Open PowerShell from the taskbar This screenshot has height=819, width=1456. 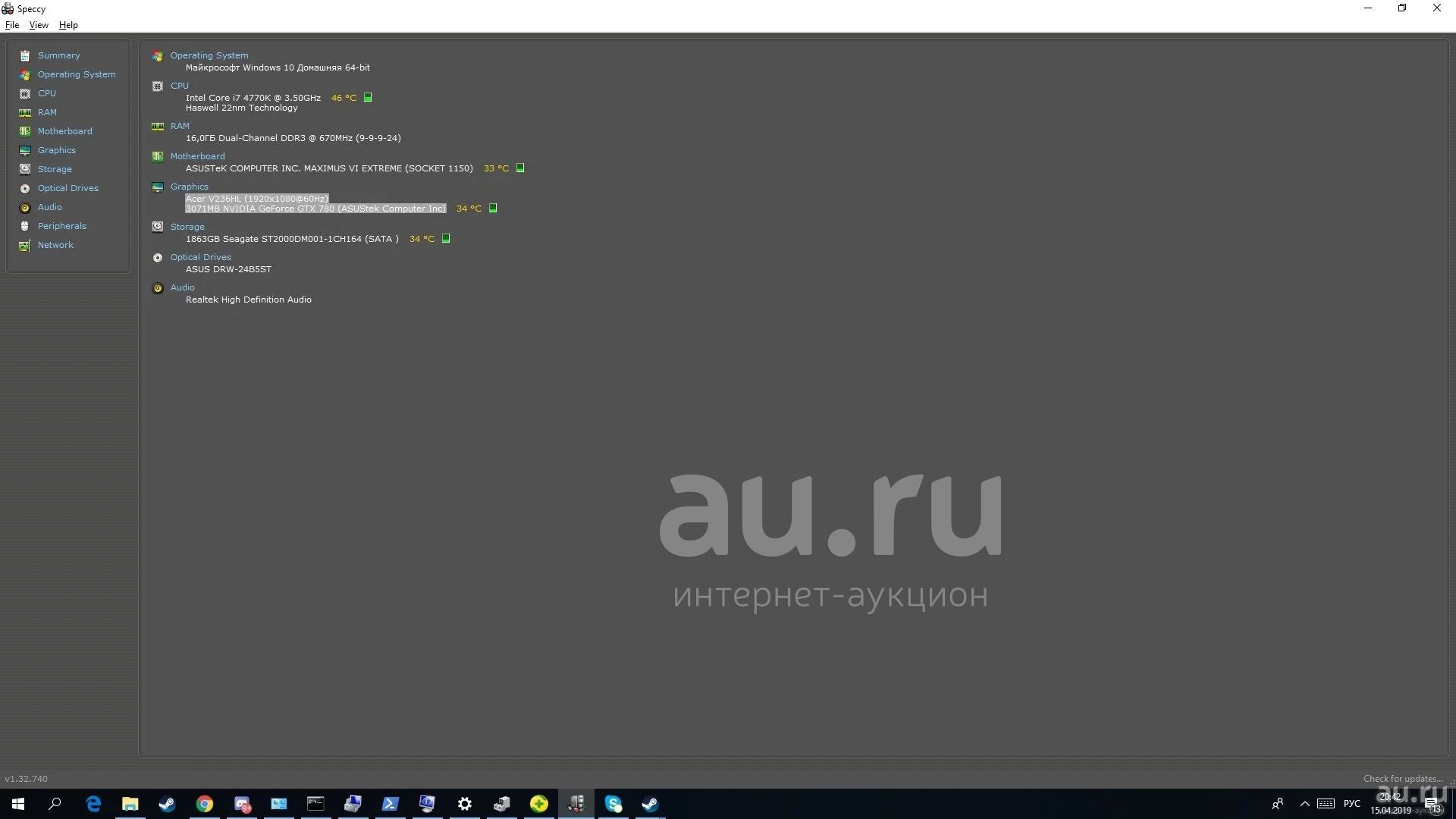pyautogui.click(x=391, y=804)
